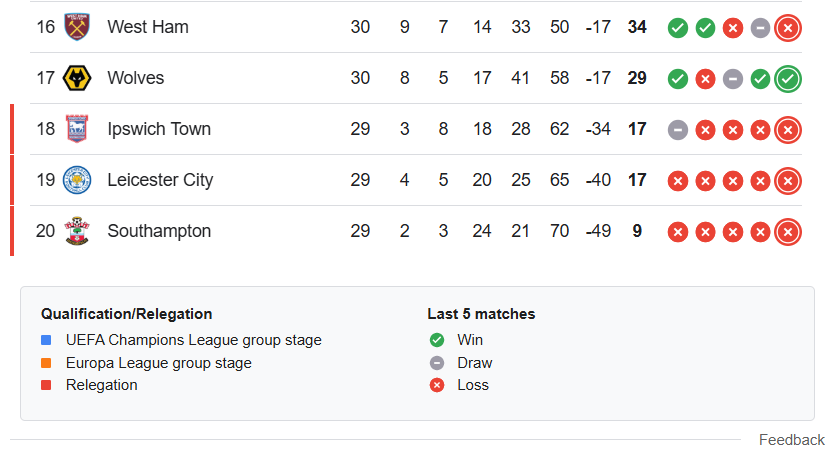
Task: Open the Leicester City team link
Action: tap(160, 180)
